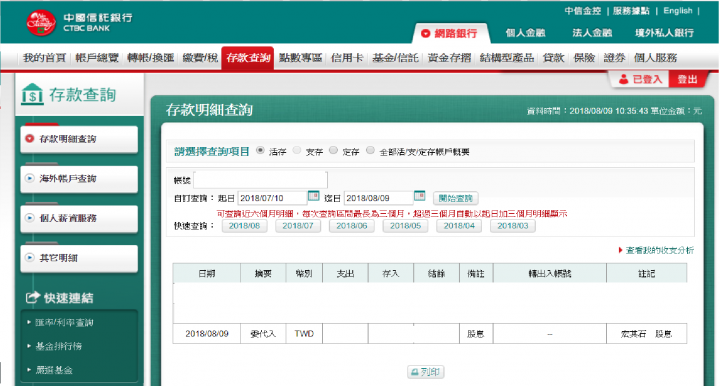Click 中信金控 top link
This screenshot has width=720, height=386.
click(x=583, y=11)
